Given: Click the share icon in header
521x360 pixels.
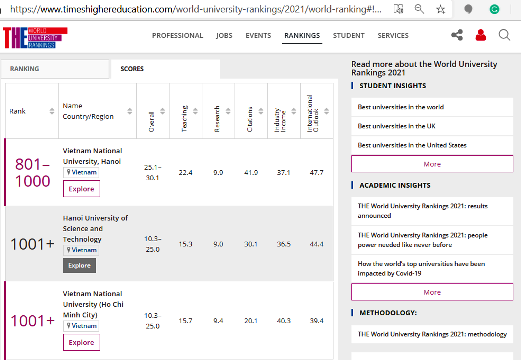Looking at the screenshot, I should [457, 35].
